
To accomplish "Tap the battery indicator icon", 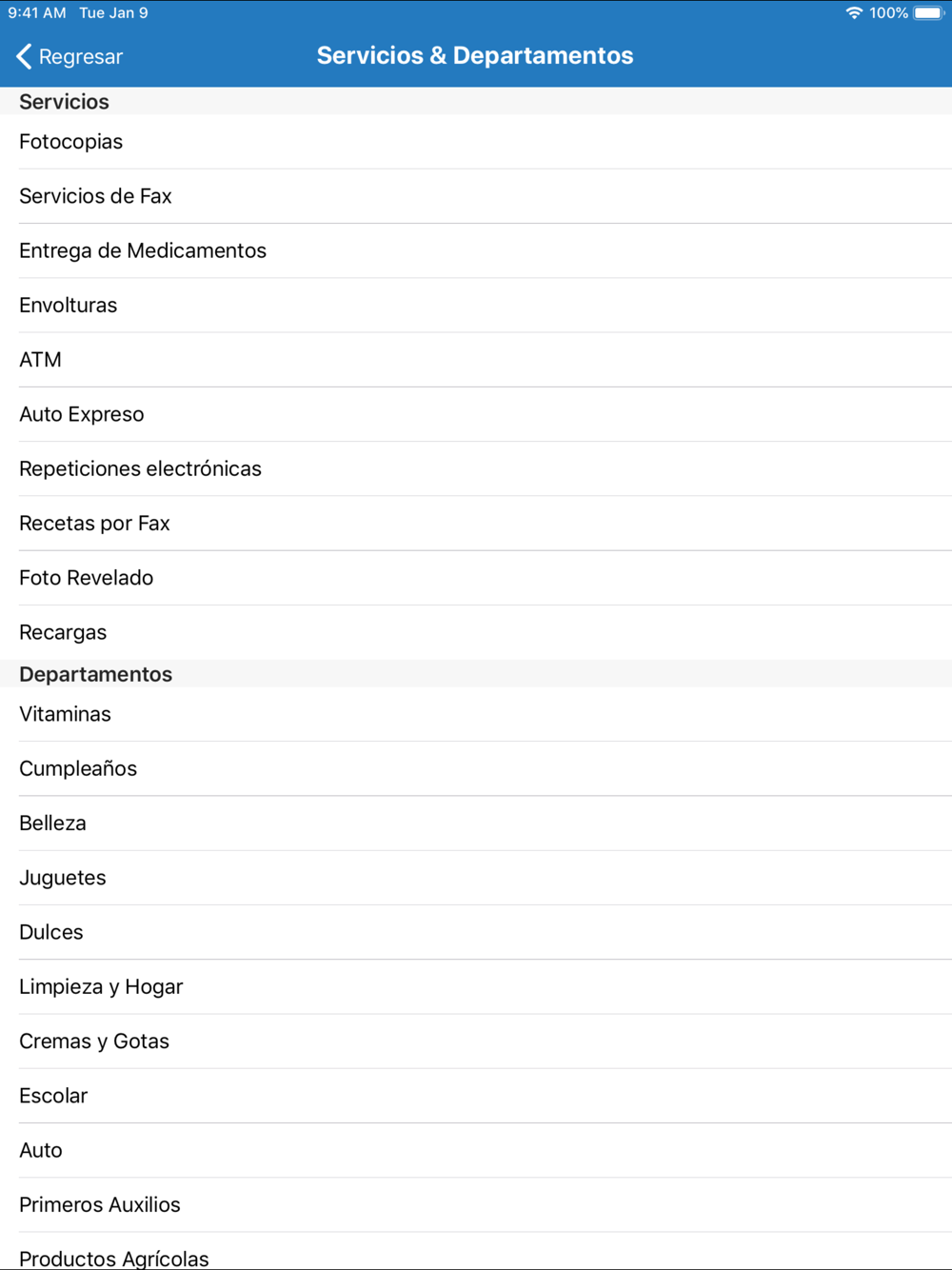I will [x=928, y=13].
